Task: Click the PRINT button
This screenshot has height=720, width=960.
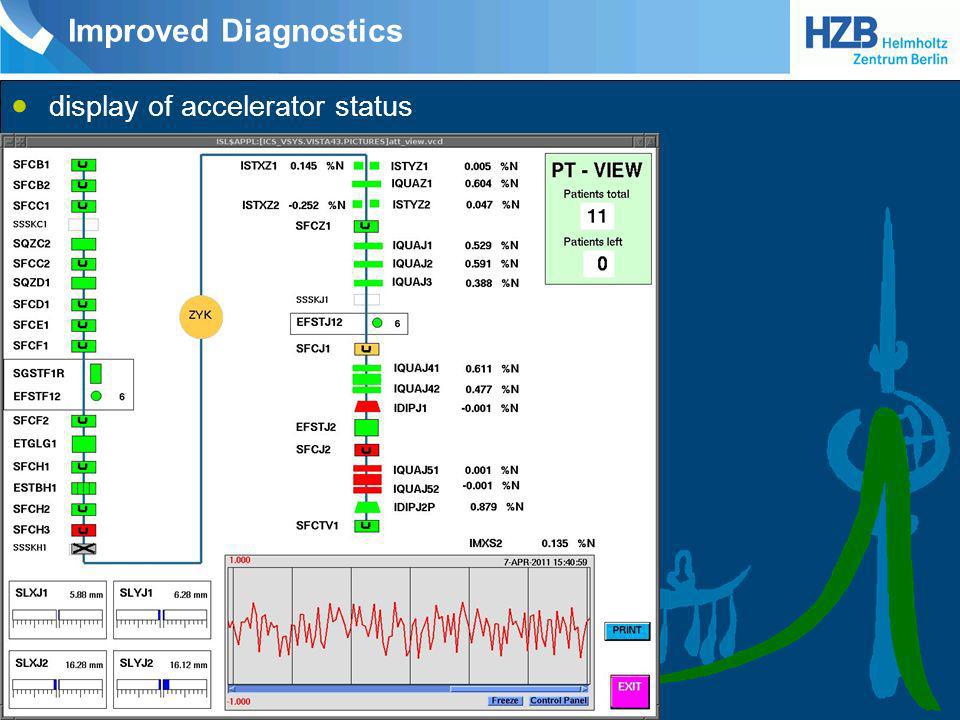Action: click(x=627, y=631)
